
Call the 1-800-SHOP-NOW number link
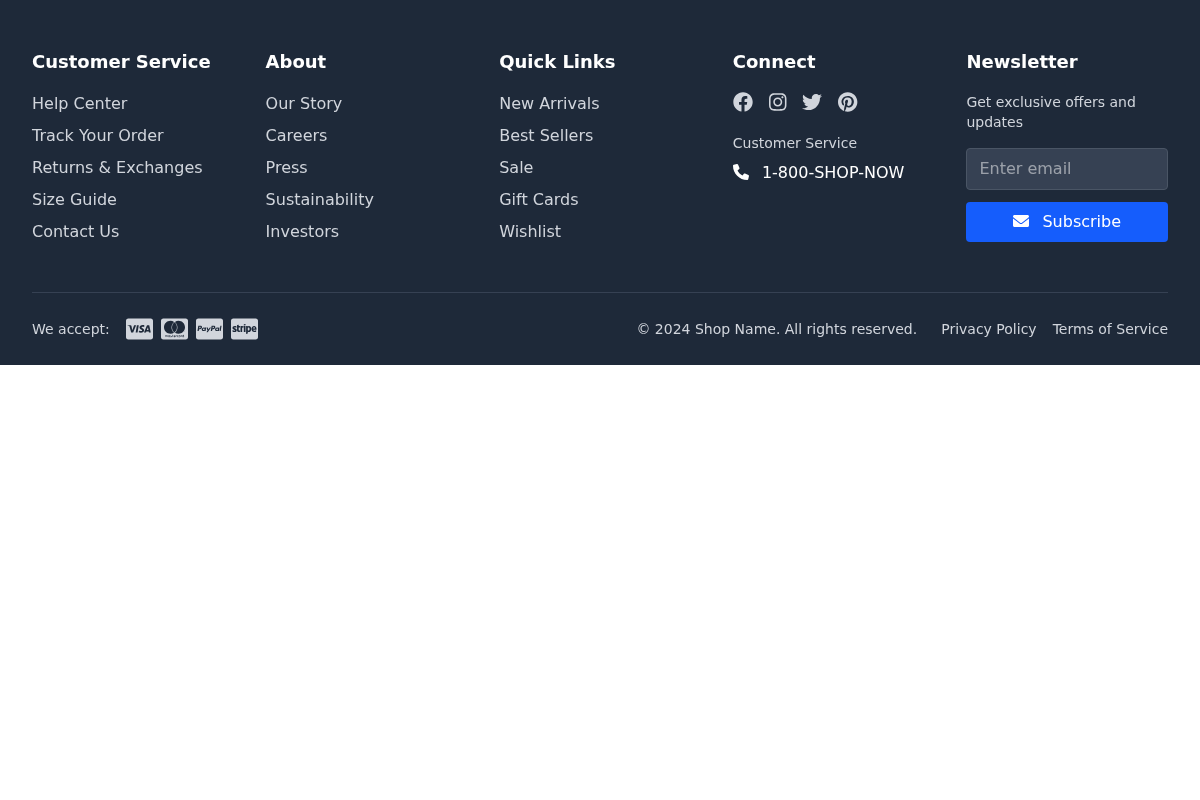(833, 173)
